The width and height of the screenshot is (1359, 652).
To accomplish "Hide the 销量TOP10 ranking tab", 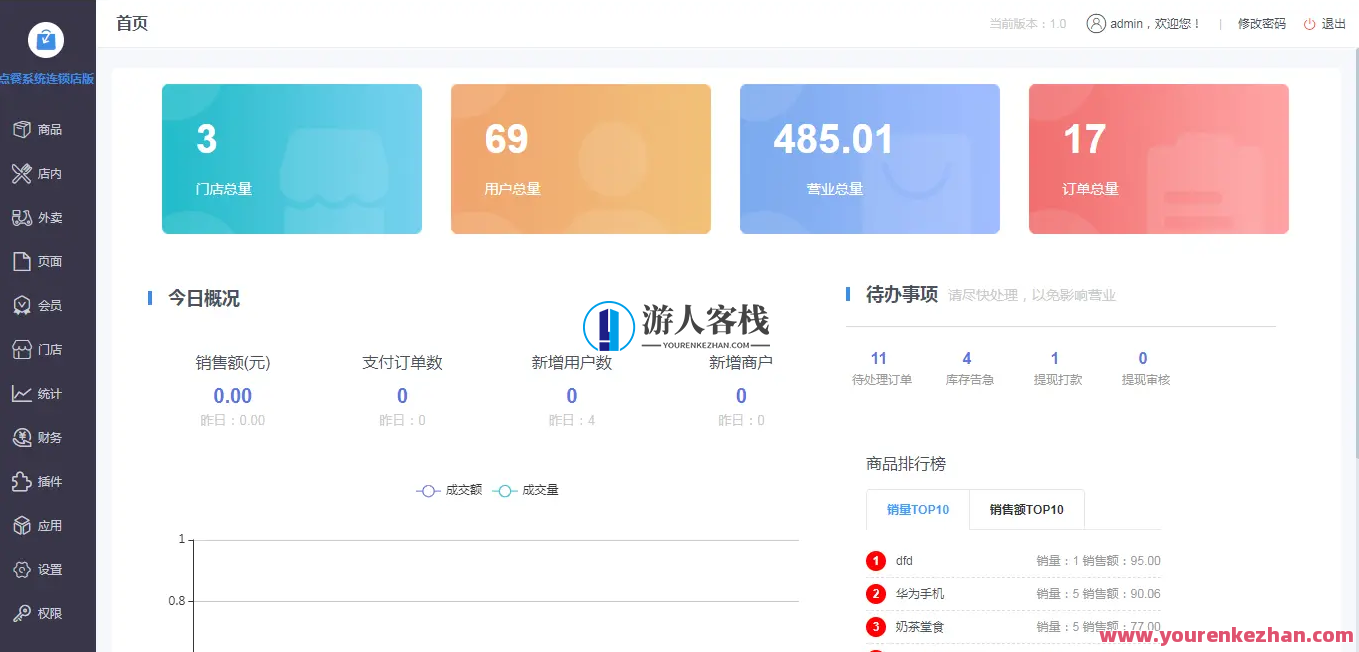I will click(x=916, y=510).
